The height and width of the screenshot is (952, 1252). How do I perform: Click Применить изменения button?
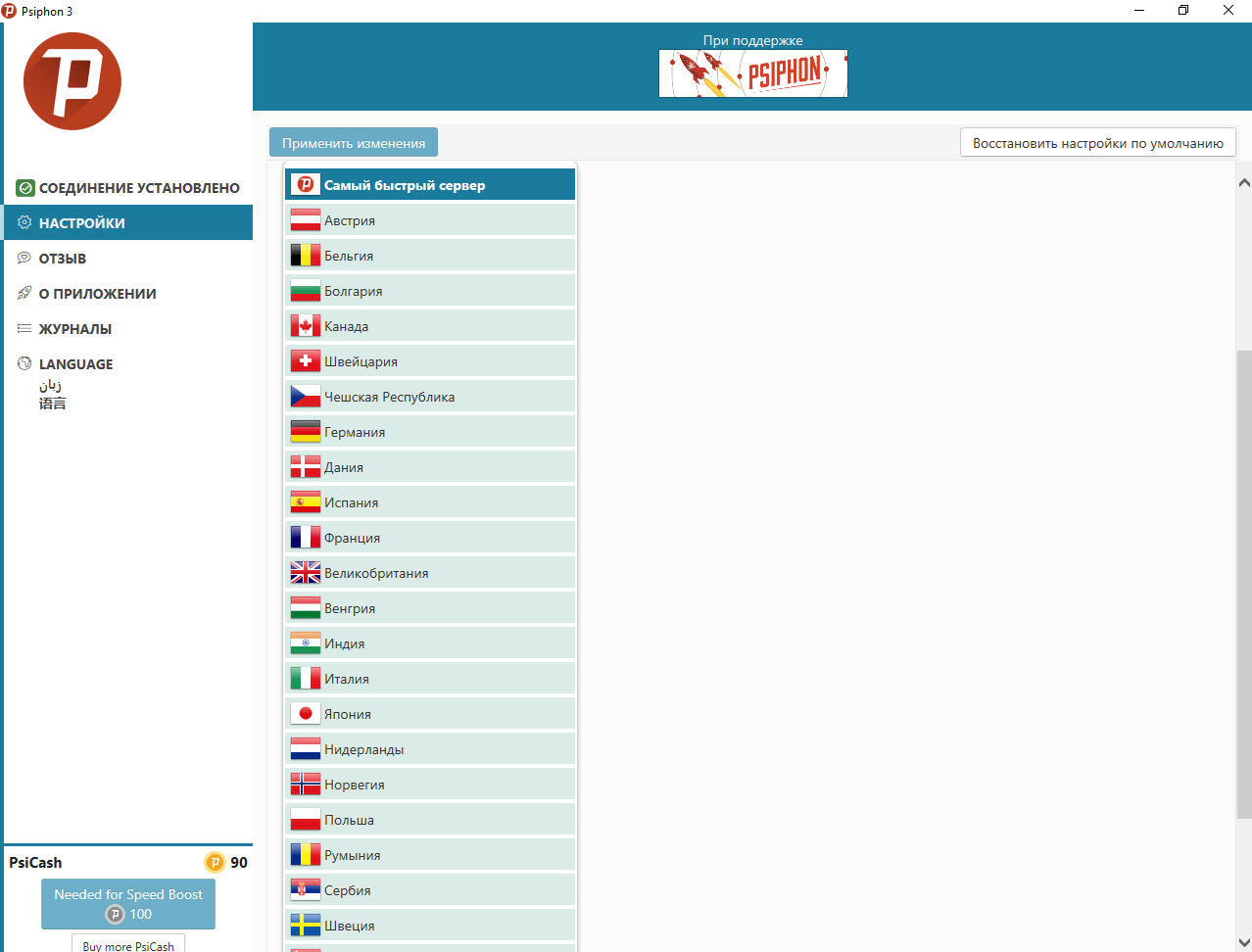coord(354,143)
